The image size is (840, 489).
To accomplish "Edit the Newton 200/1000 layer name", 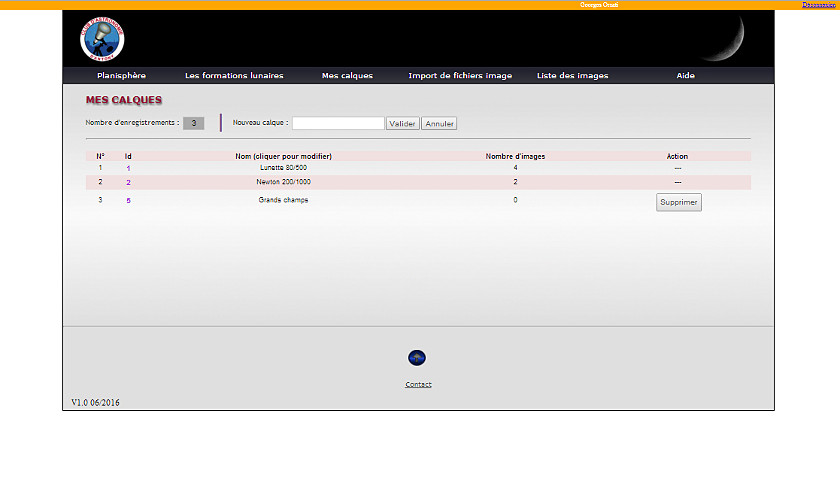I will coord(283,182).
